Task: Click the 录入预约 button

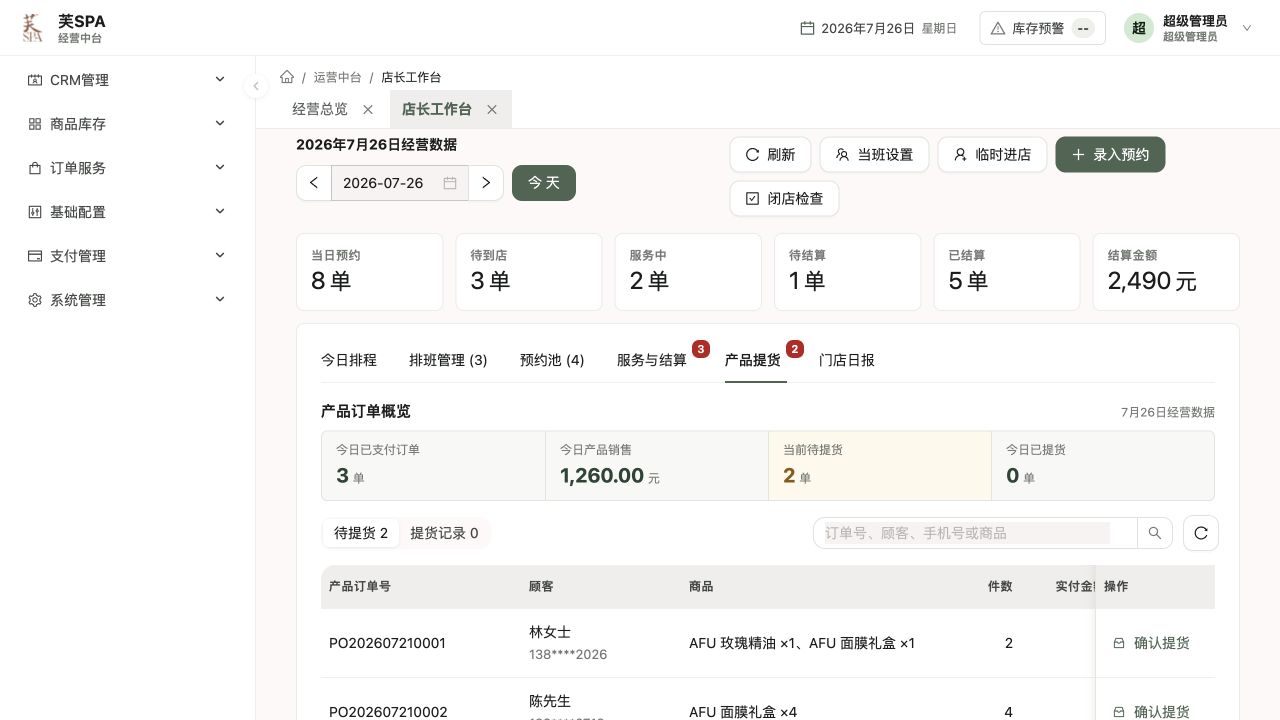Action: [1110, 155]
